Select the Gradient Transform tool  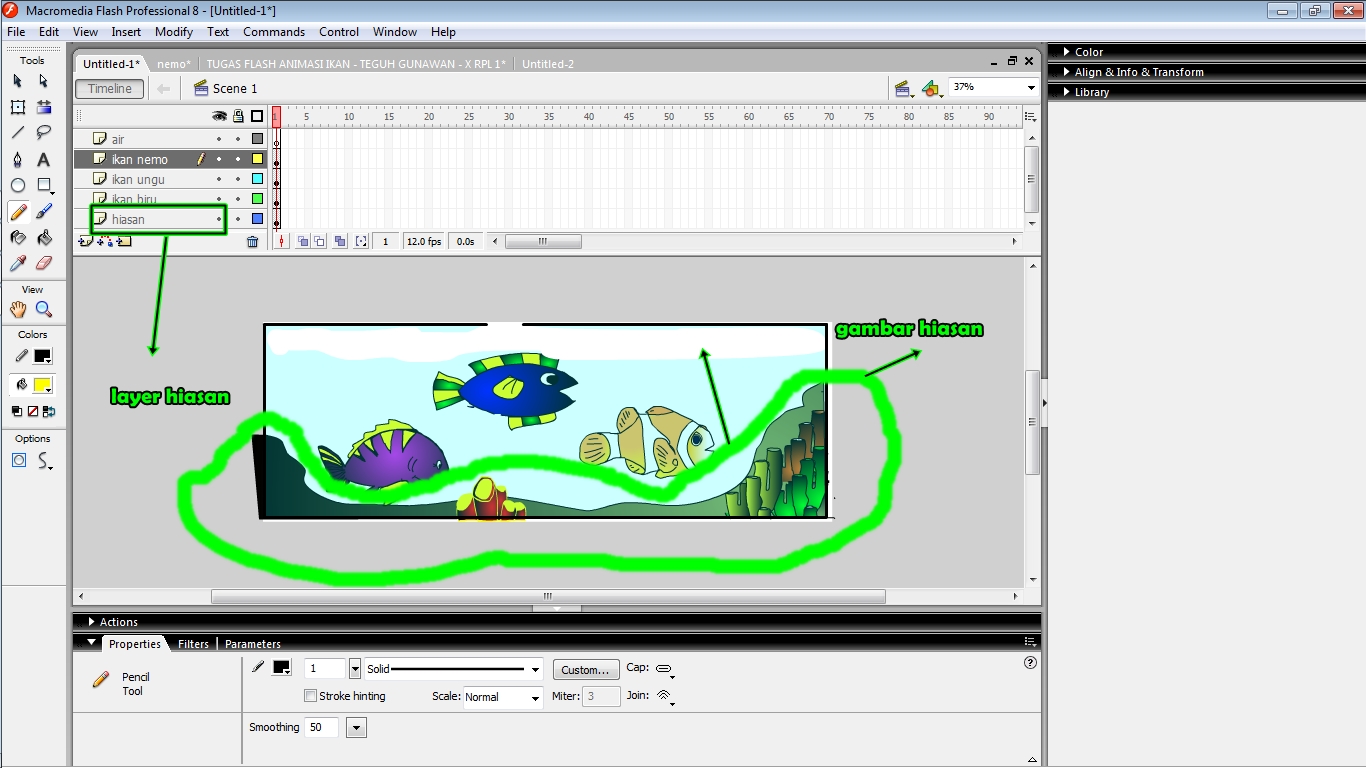(x=44, y=107)
